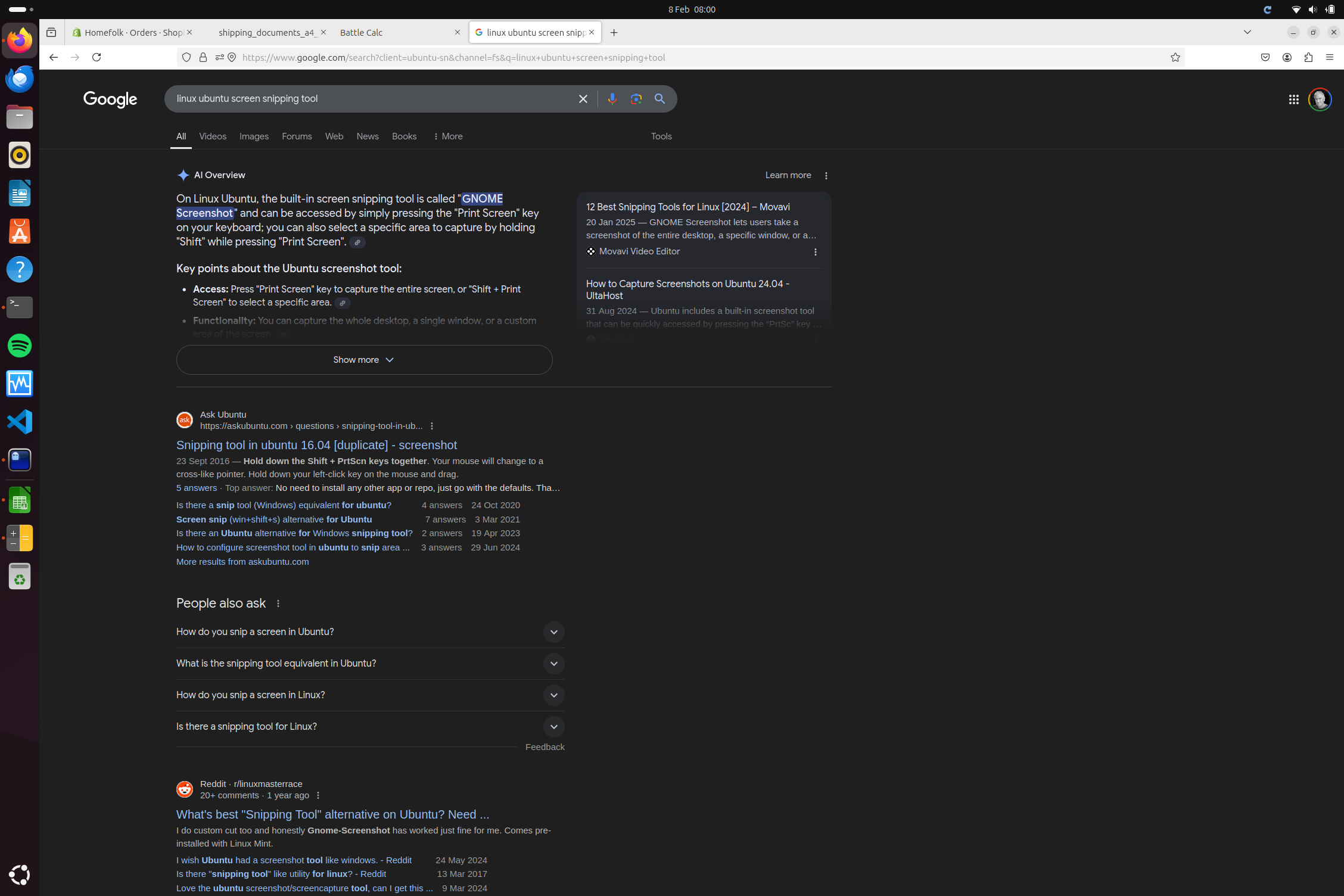This screenshot has width=1344, height=896.
Task: Switch to Books search tab
Action: coord(404,136)
